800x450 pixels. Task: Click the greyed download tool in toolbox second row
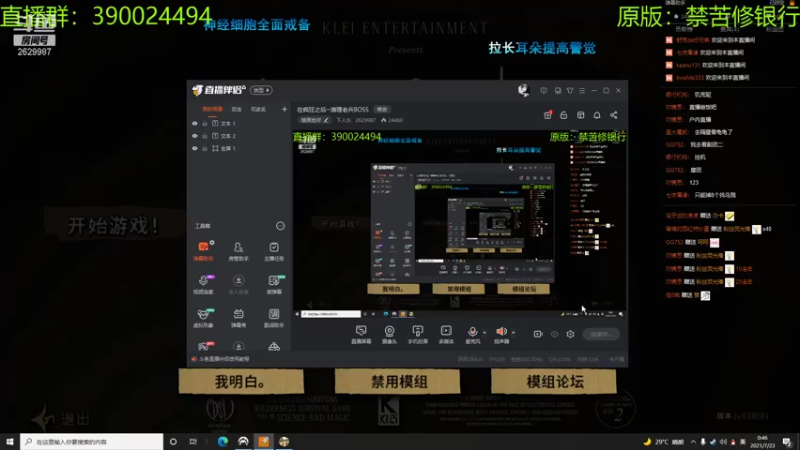coord(238,284)
